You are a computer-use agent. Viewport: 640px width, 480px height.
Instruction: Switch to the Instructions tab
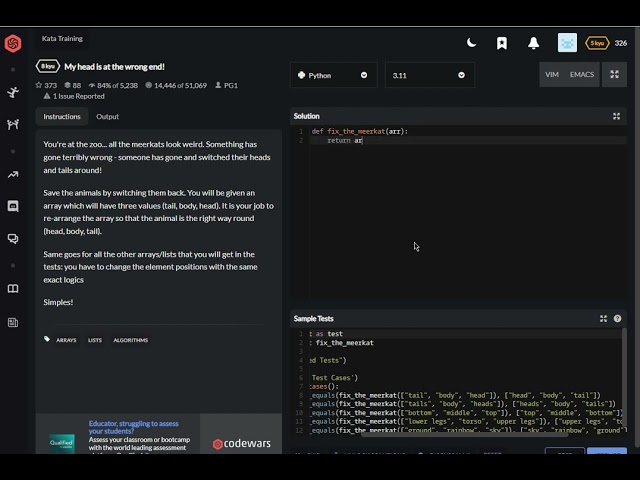pos(62,117)
